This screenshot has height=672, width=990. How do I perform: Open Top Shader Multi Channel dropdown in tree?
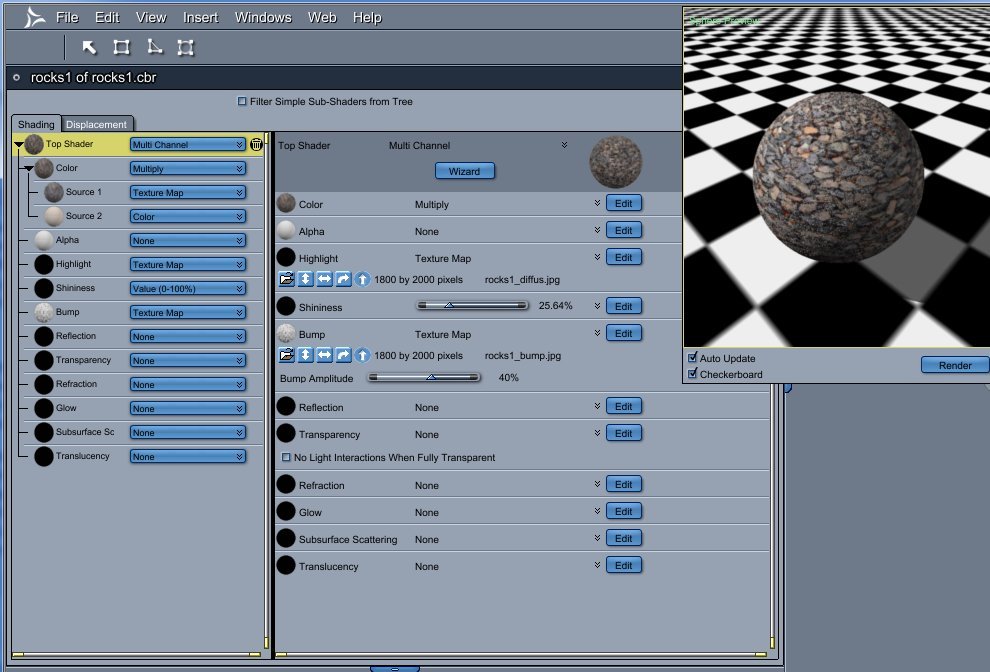coord(188,145)
